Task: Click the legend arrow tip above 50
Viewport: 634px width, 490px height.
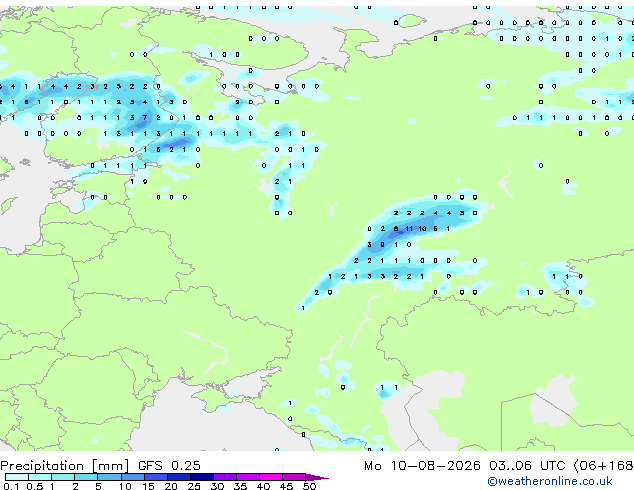Action: point(318,477)
